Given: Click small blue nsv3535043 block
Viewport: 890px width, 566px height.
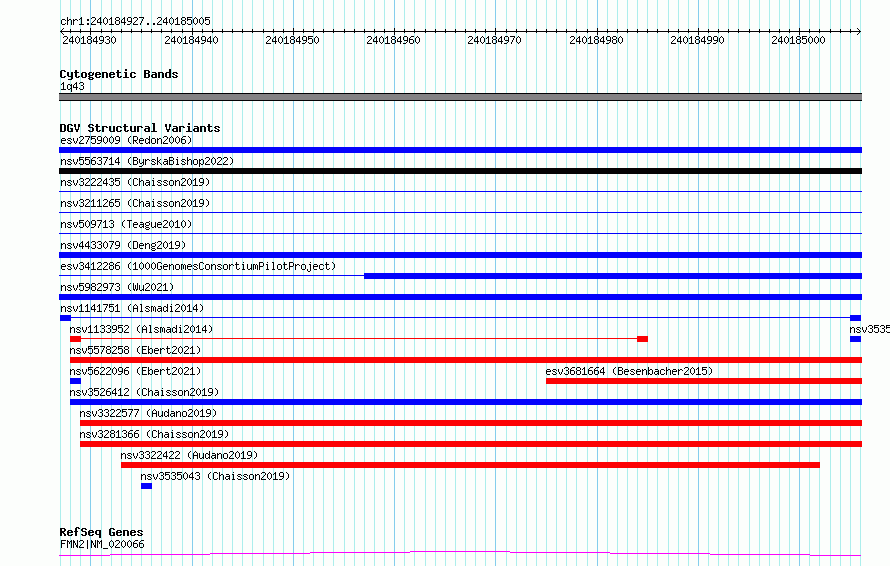Looking at the screenshot, I should click(146, 486).
